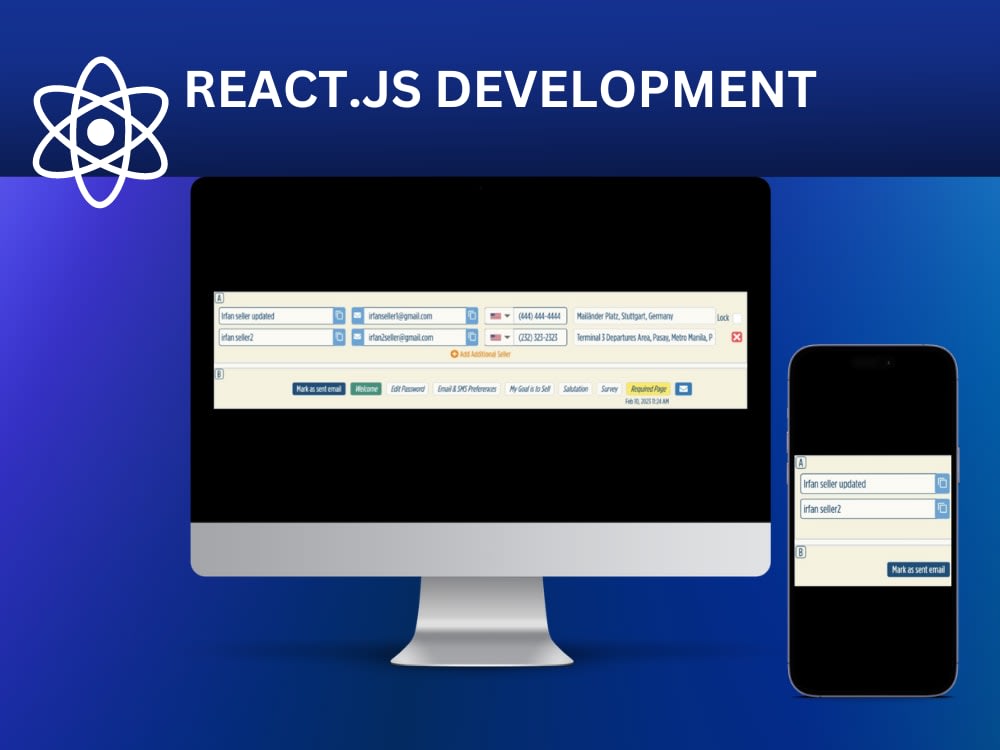Click mail icon before irfanseller1@gmail.com

358,316
